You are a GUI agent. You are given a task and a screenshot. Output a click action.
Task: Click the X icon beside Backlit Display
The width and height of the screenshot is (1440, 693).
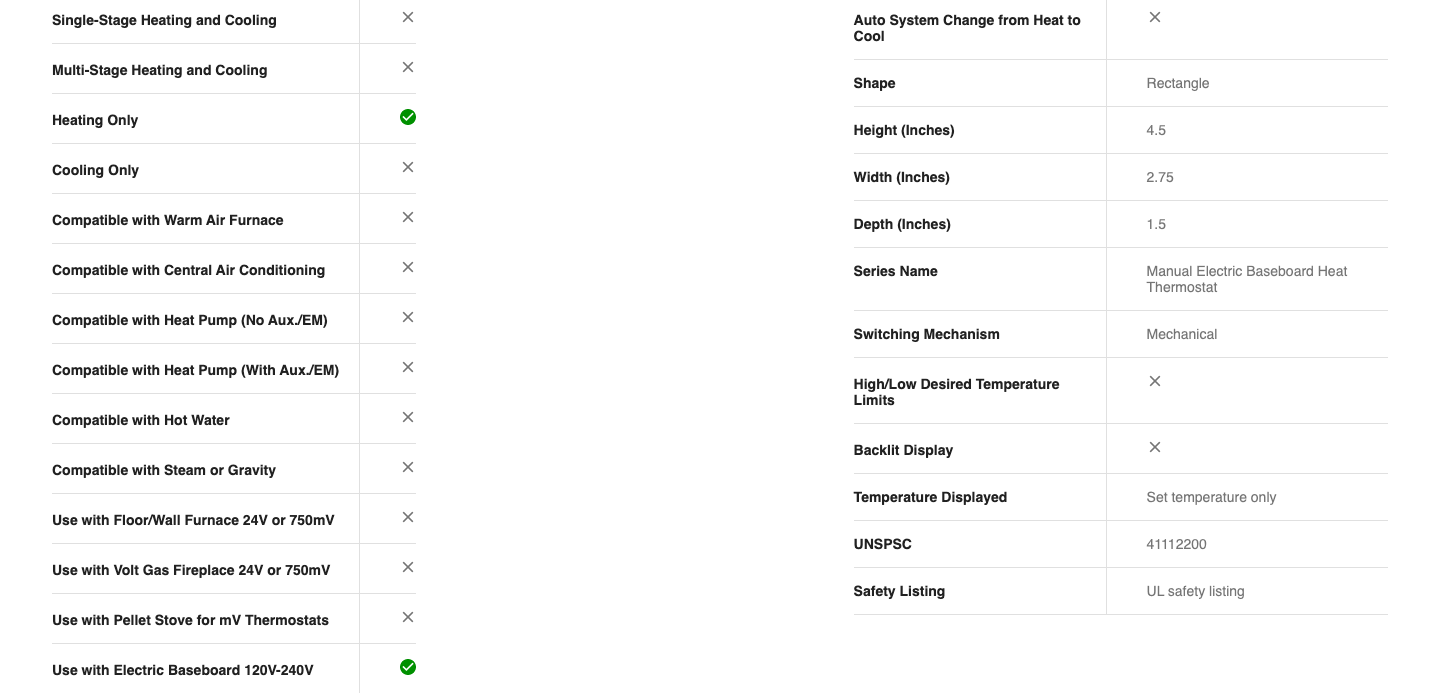pyautogui.click(x=1155, y=447)
